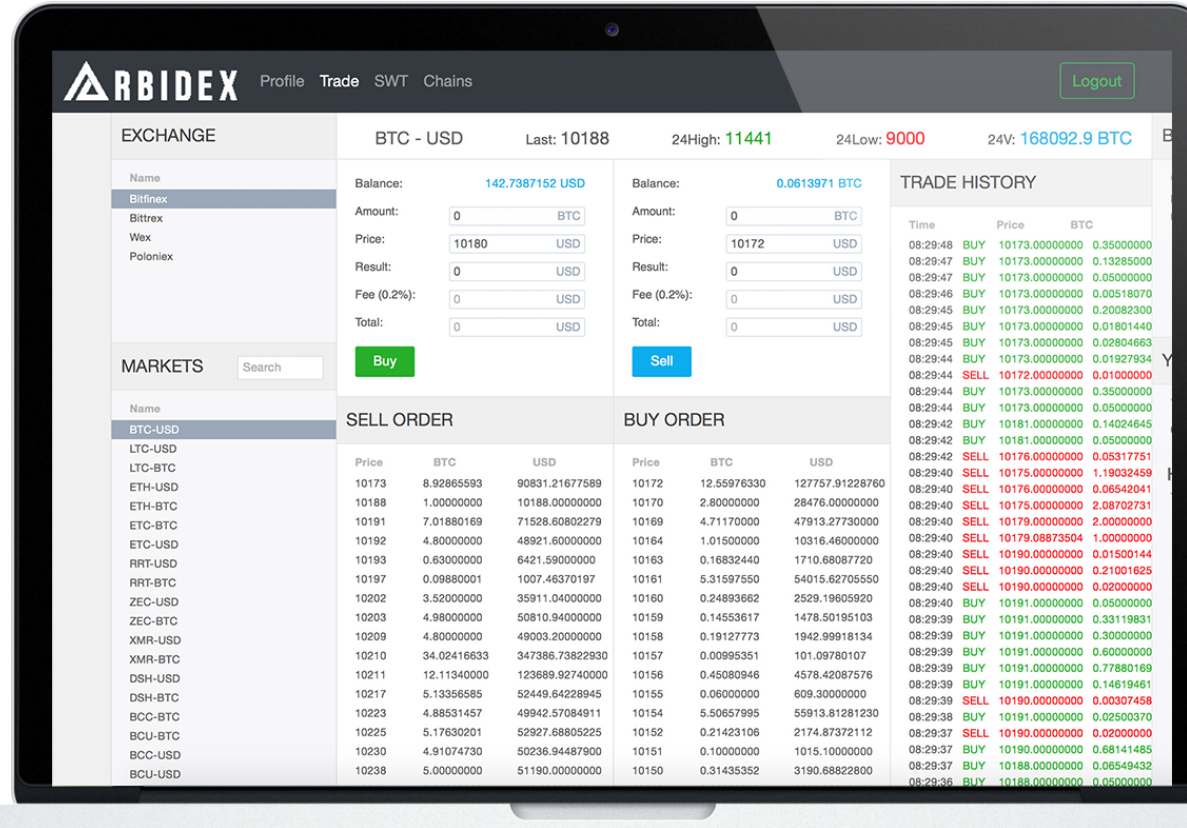Screen dimensions: 1187x828
Task: Open the Profile menu item
Action: 282,81
